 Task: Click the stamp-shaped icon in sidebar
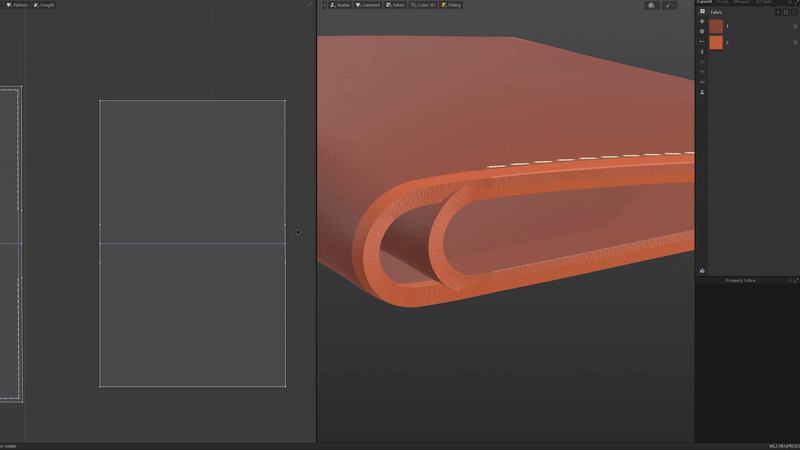pyautogui.click(x=702, y=92)
